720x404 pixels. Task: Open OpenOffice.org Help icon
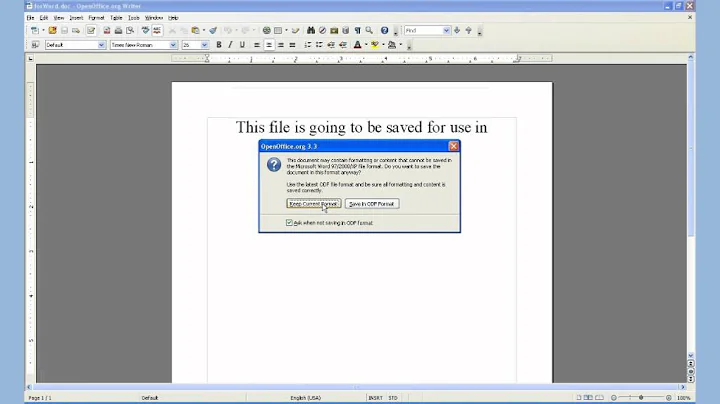(x=384, y=30)
